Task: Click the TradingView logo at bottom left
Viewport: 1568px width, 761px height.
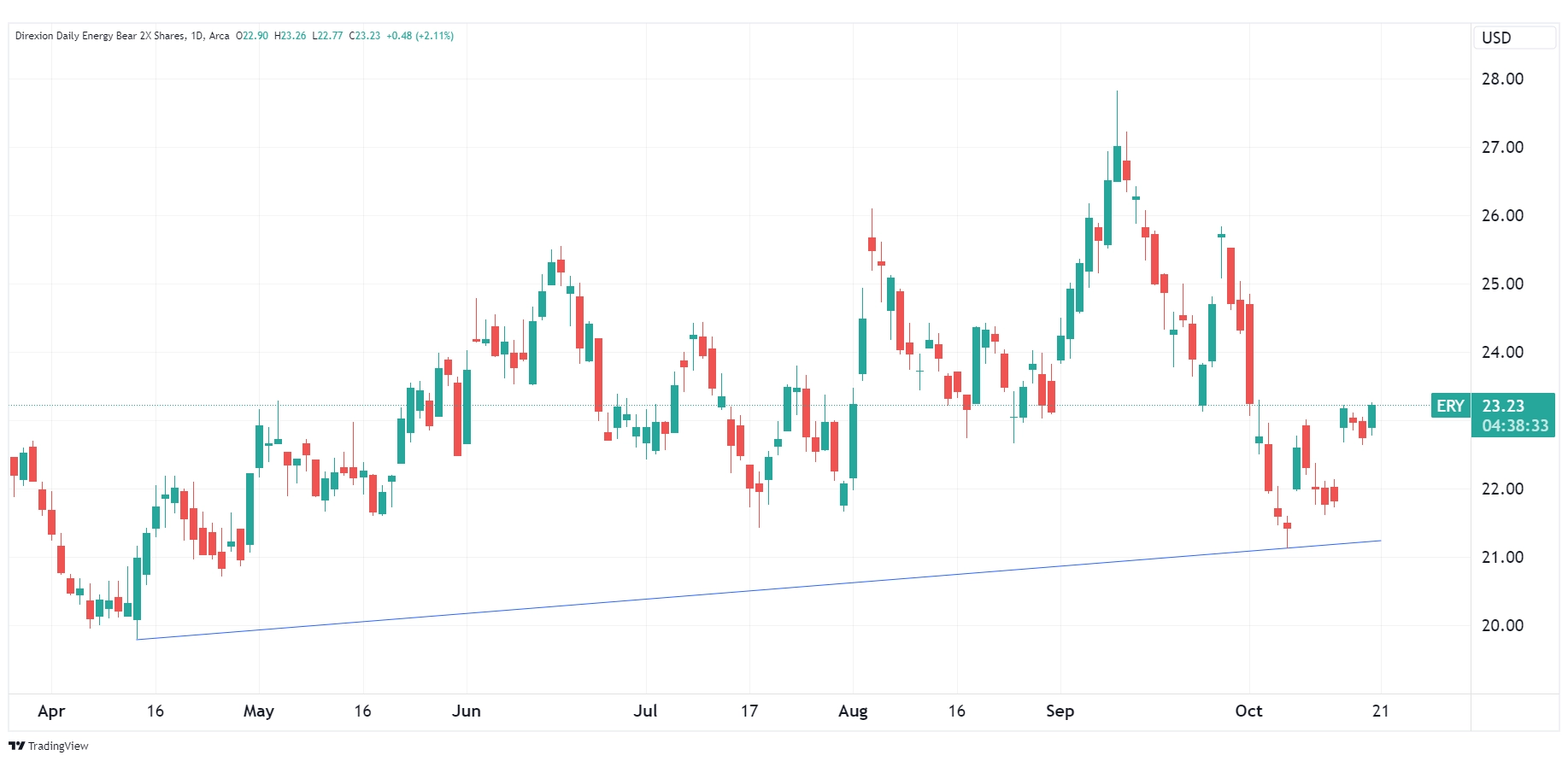Action: coord(49,746)
